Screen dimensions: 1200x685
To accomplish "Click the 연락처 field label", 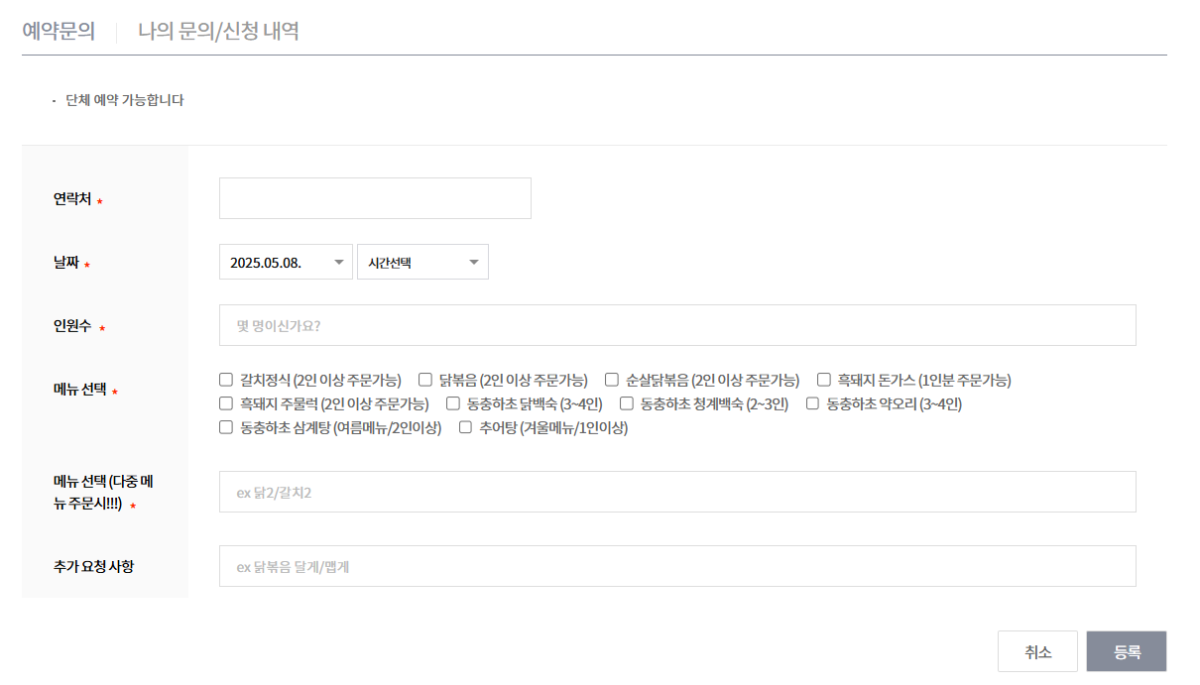I will click(x=73, y=199).
